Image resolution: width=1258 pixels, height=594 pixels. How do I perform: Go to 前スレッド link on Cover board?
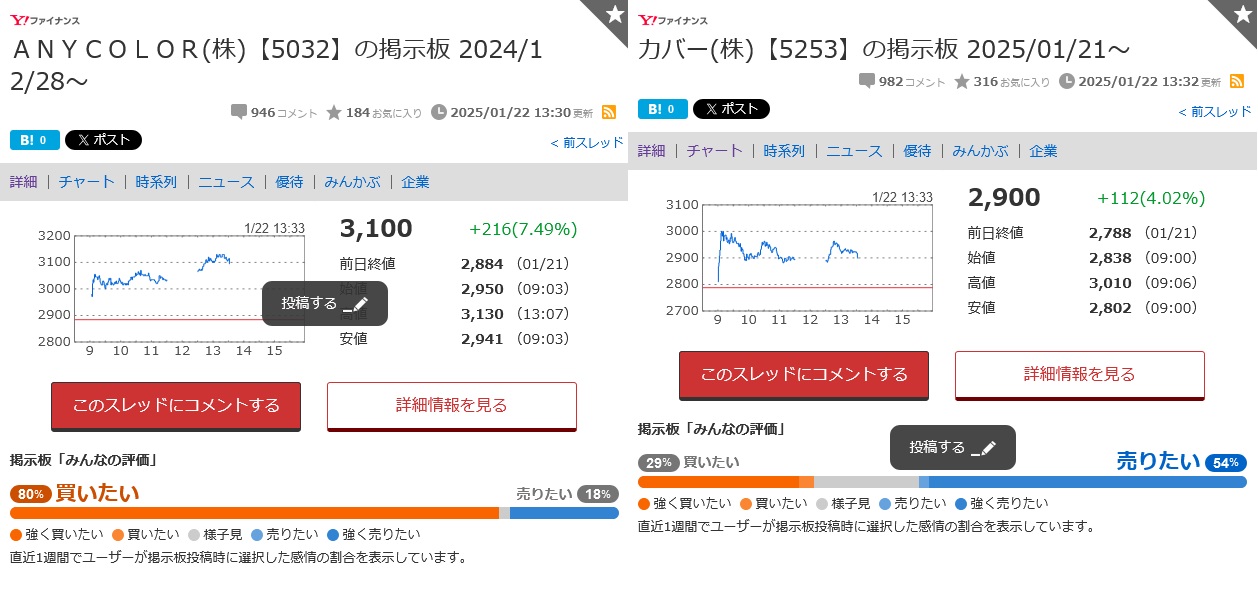coord(1215,112)
